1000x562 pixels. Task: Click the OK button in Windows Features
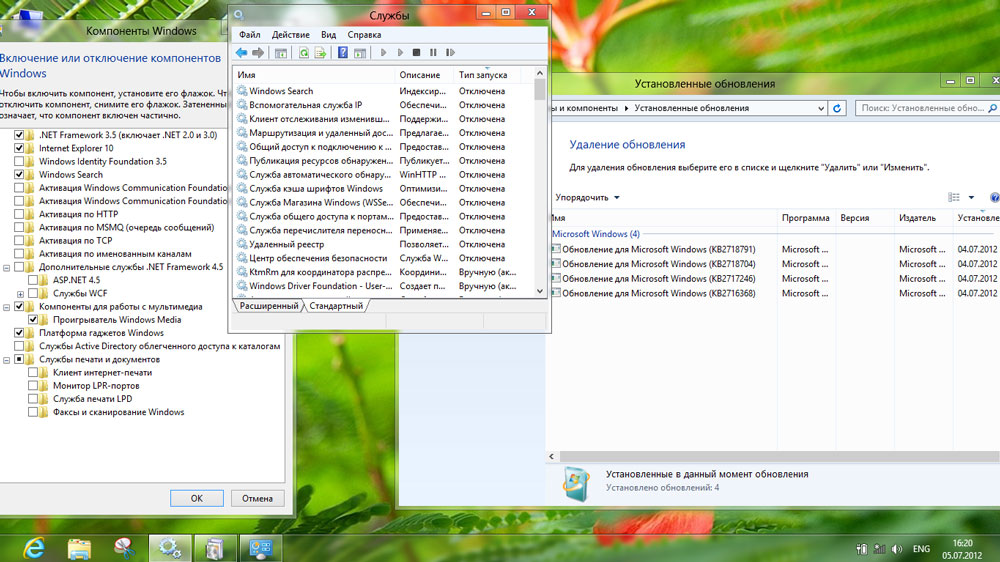196,498
